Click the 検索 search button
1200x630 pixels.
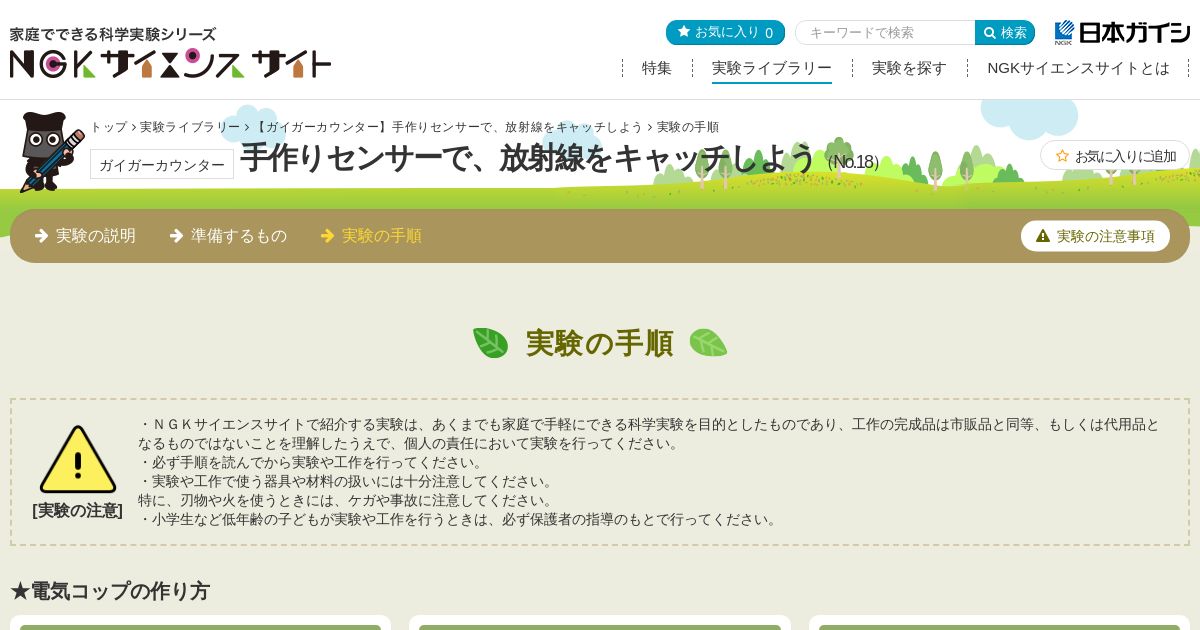point(1005,32)
